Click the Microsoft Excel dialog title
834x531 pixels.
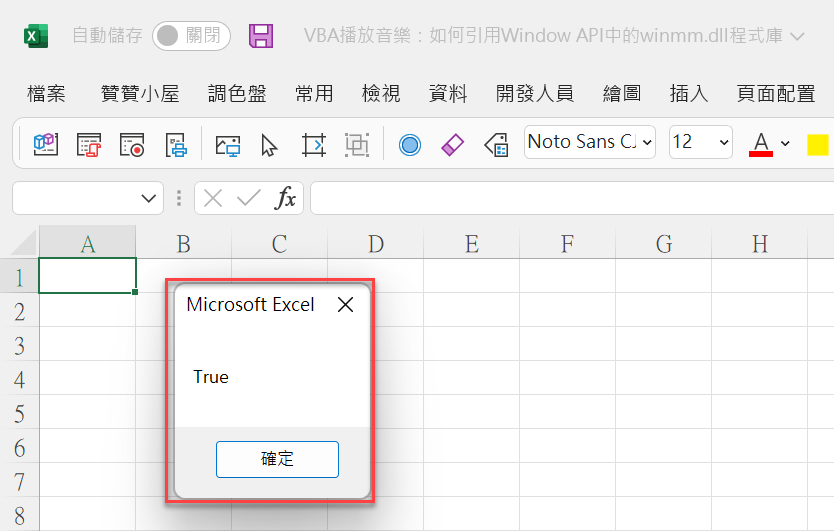[x=251, y=304]
